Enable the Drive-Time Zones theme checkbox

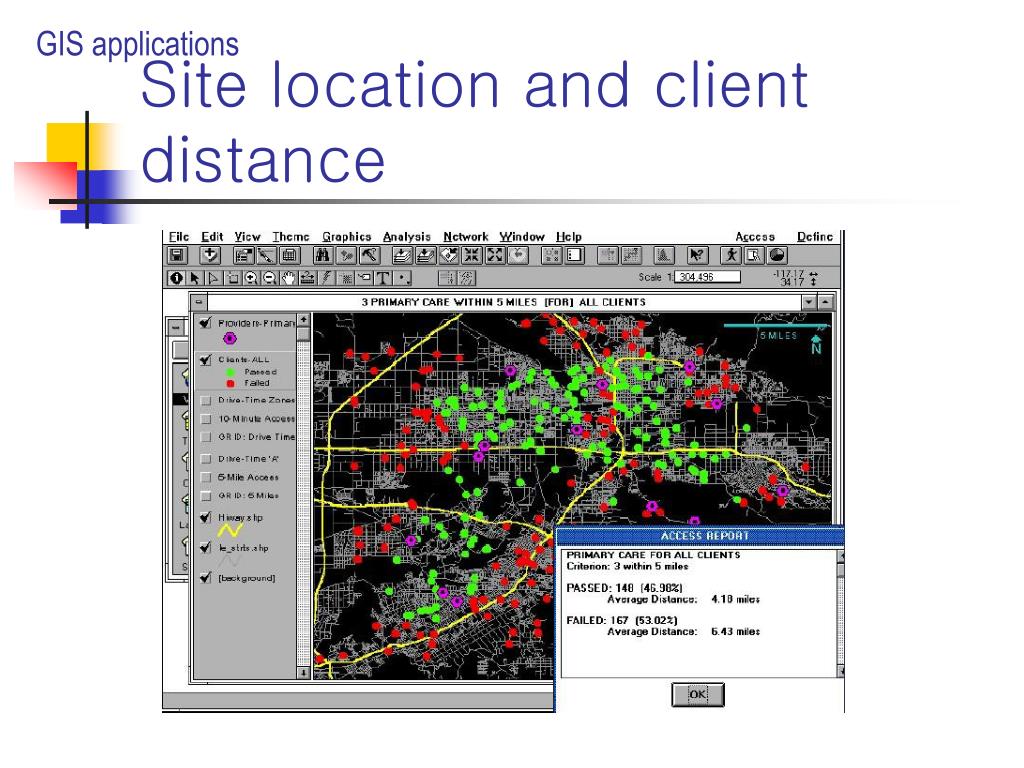tap(206, 400)
